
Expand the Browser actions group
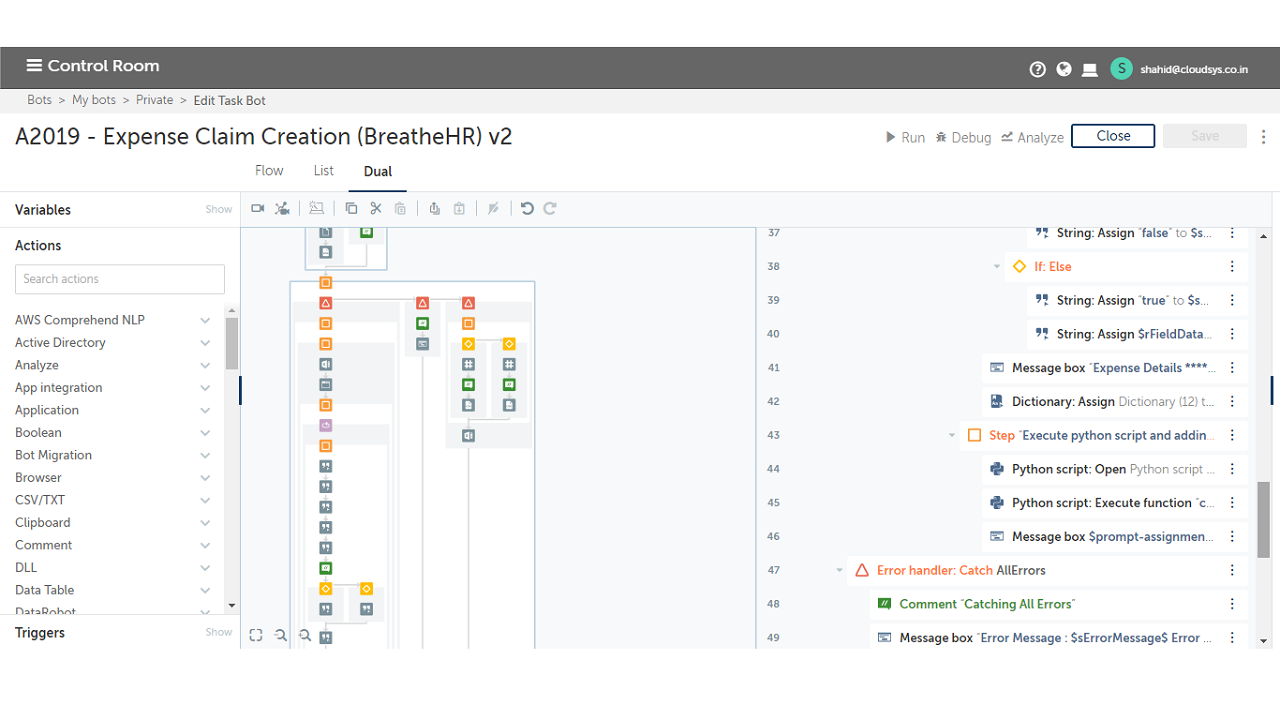(x=205, y=478)
